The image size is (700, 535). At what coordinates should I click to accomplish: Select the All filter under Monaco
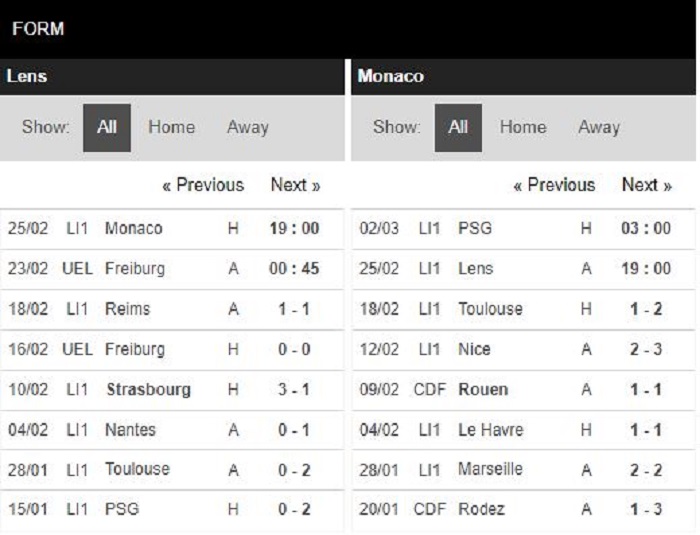point(458,128)
